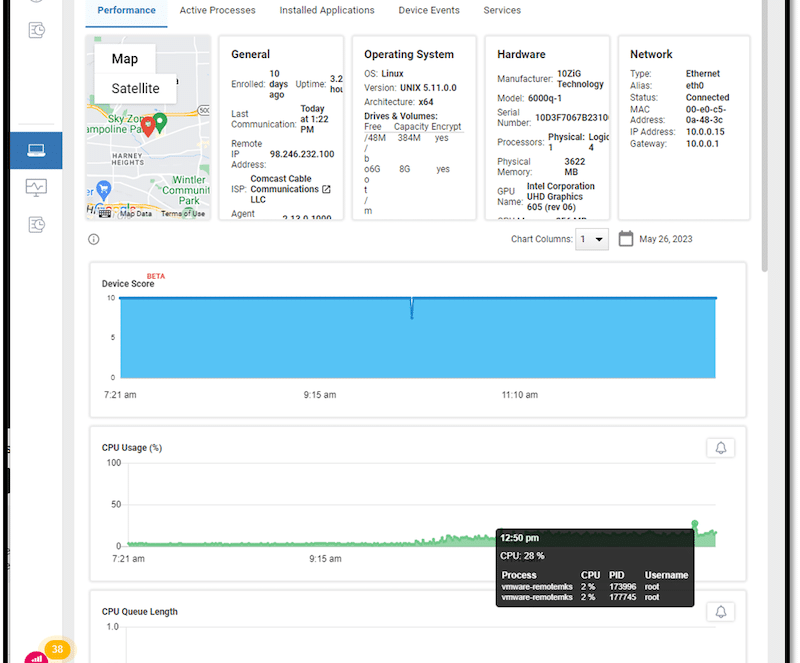800x663 pixels.
Task: Click the Hardware card heading
Action: click(521, 54)
